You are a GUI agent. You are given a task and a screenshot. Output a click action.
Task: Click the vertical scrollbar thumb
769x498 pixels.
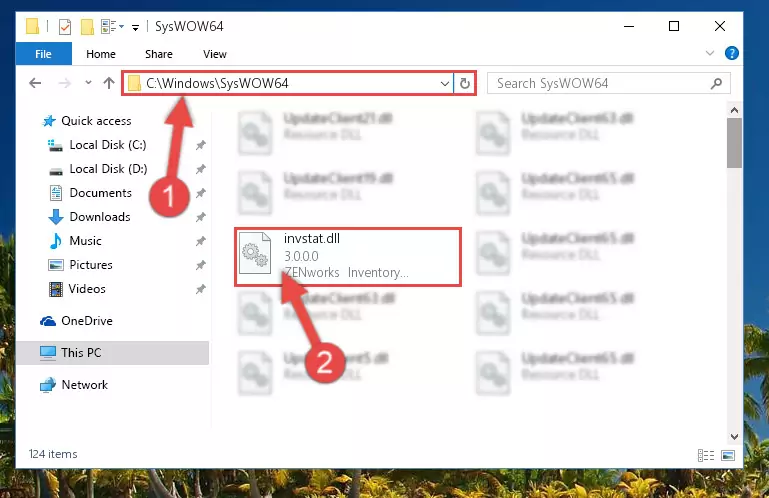point(734,143)
